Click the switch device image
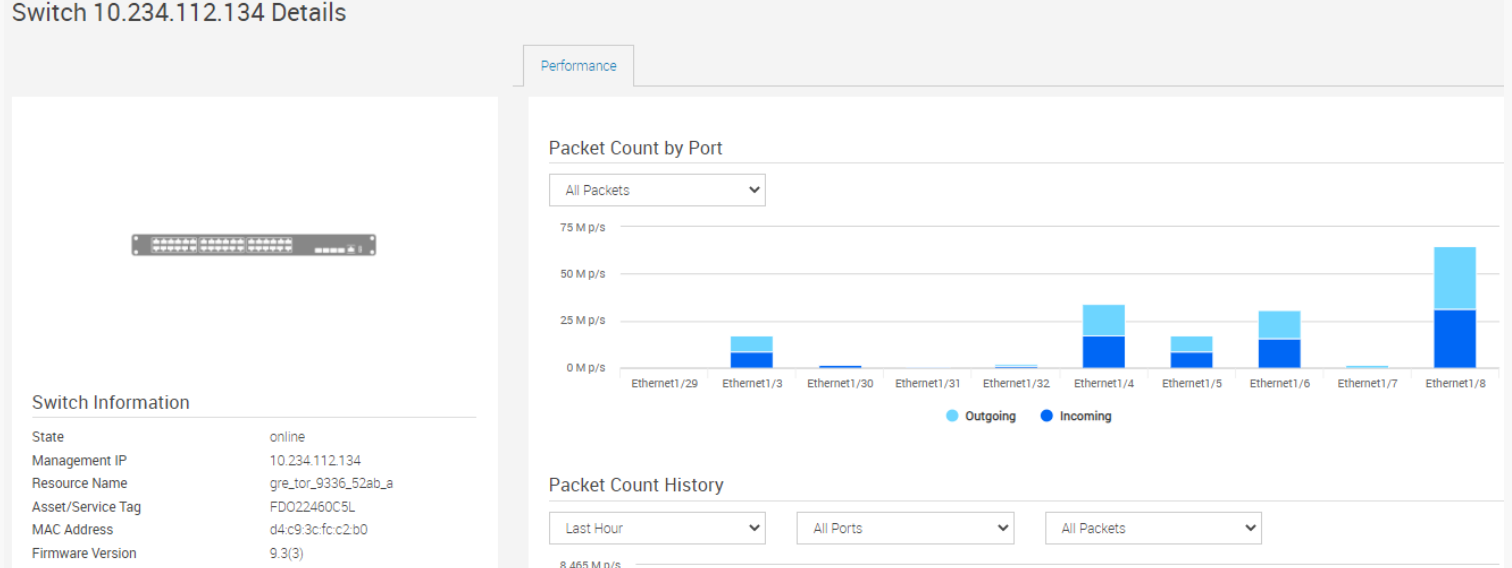The height and width of the screenshot is (568, 1512). [254, 245]
